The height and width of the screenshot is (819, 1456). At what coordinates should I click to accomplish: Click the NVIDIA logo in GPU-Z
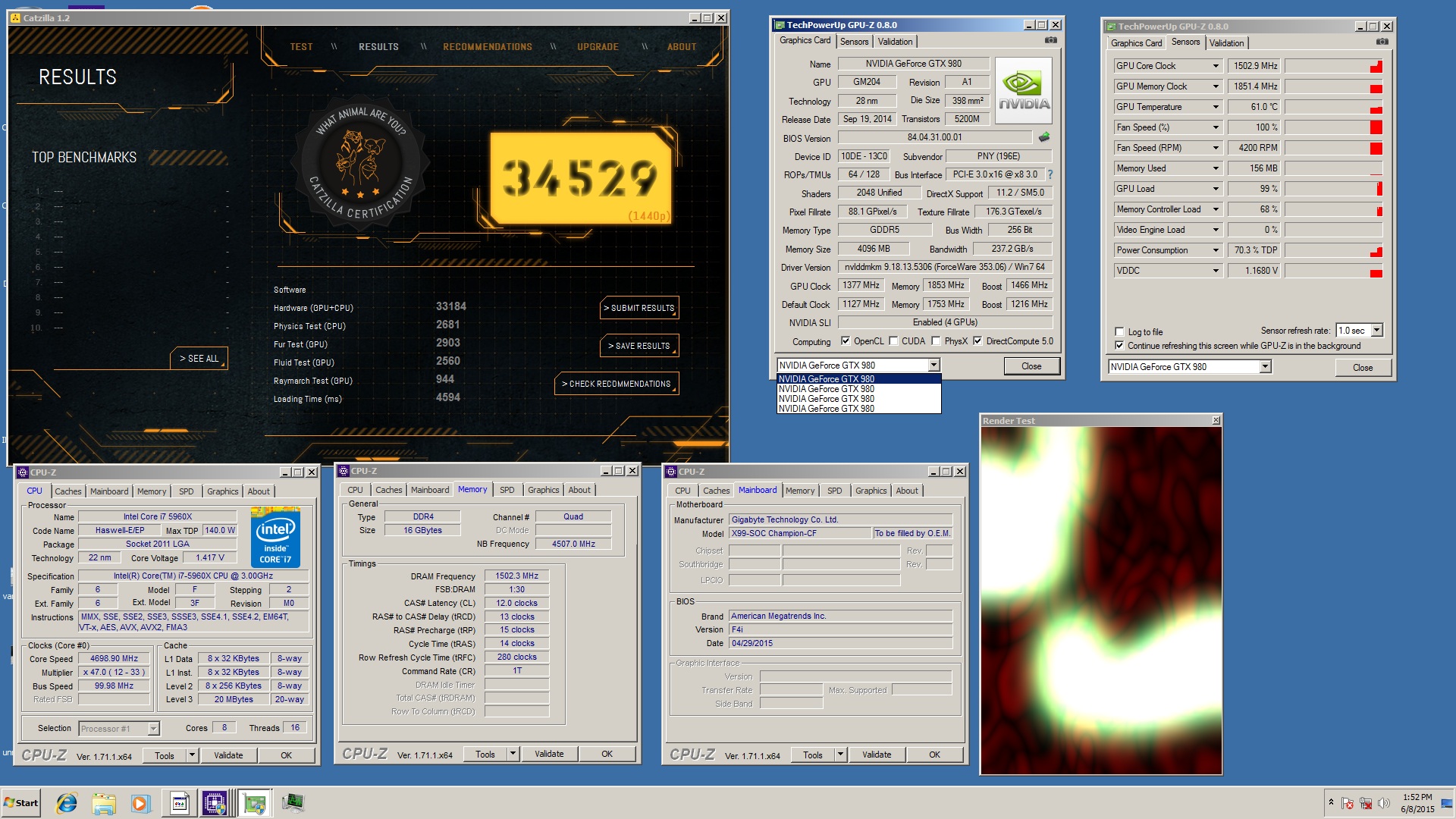(x=1024, y=90)
